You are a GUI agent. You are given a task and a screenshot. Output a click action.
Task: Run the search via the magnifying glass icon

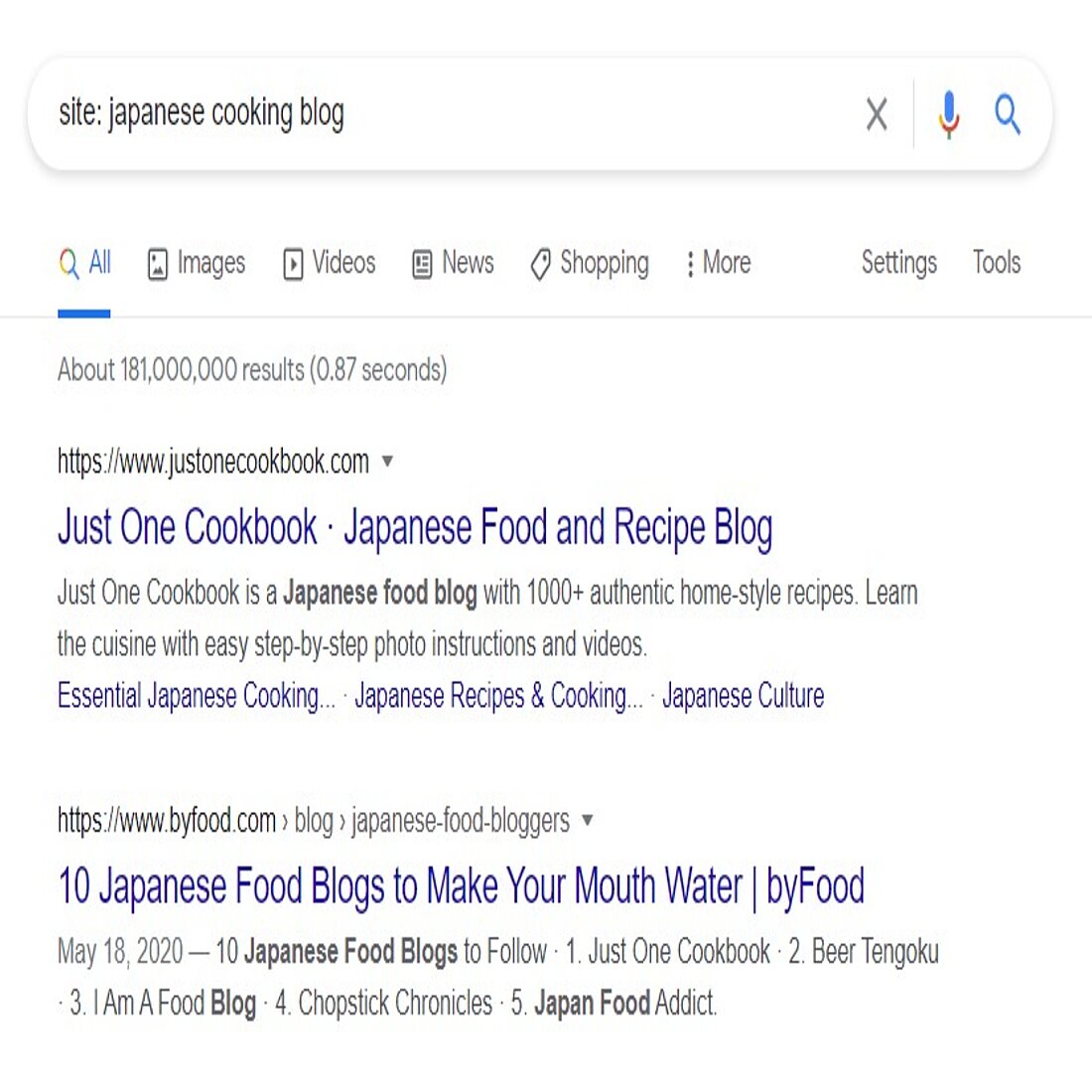(1008, 113)
